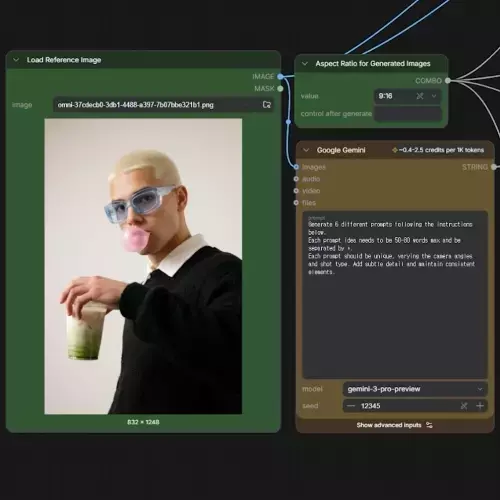Image resolution: width=500 pixels, height=500 pixels.
Task: Click the IMAGE output connector dot
Action: tap(280, 77)
